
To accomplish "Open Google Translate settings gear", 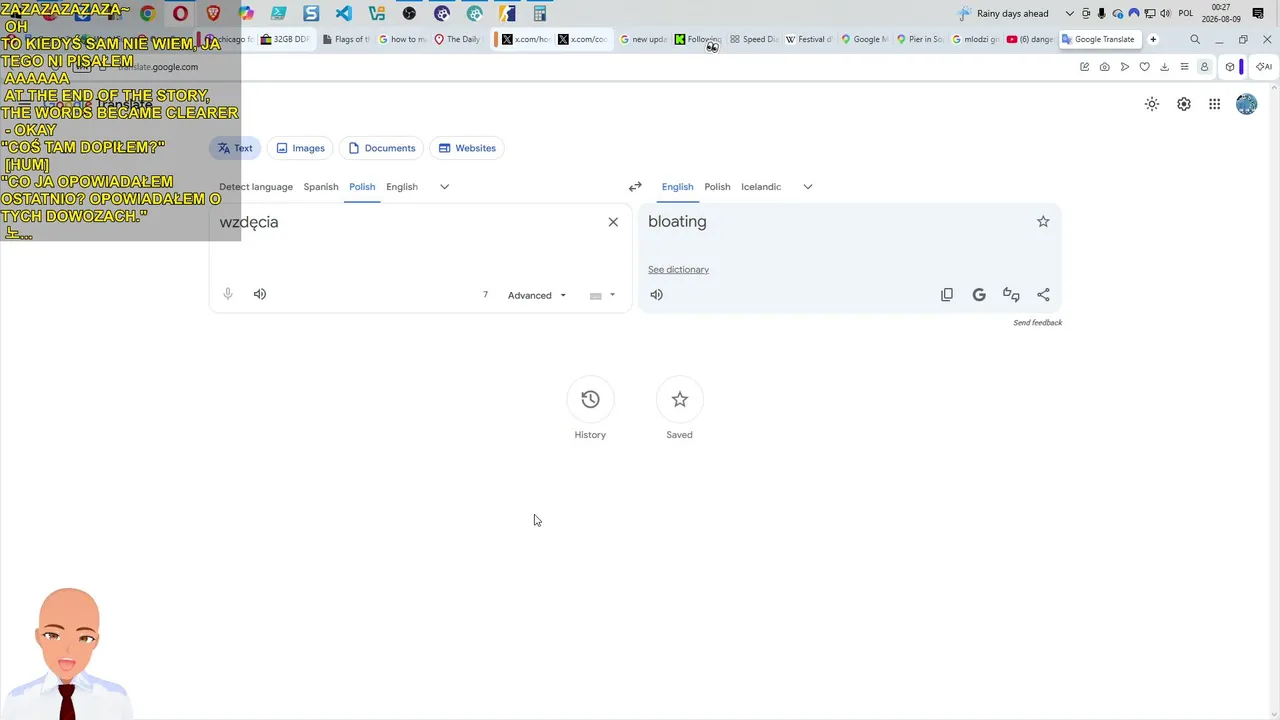I will pyautogui.click(x=1184, y=104).
